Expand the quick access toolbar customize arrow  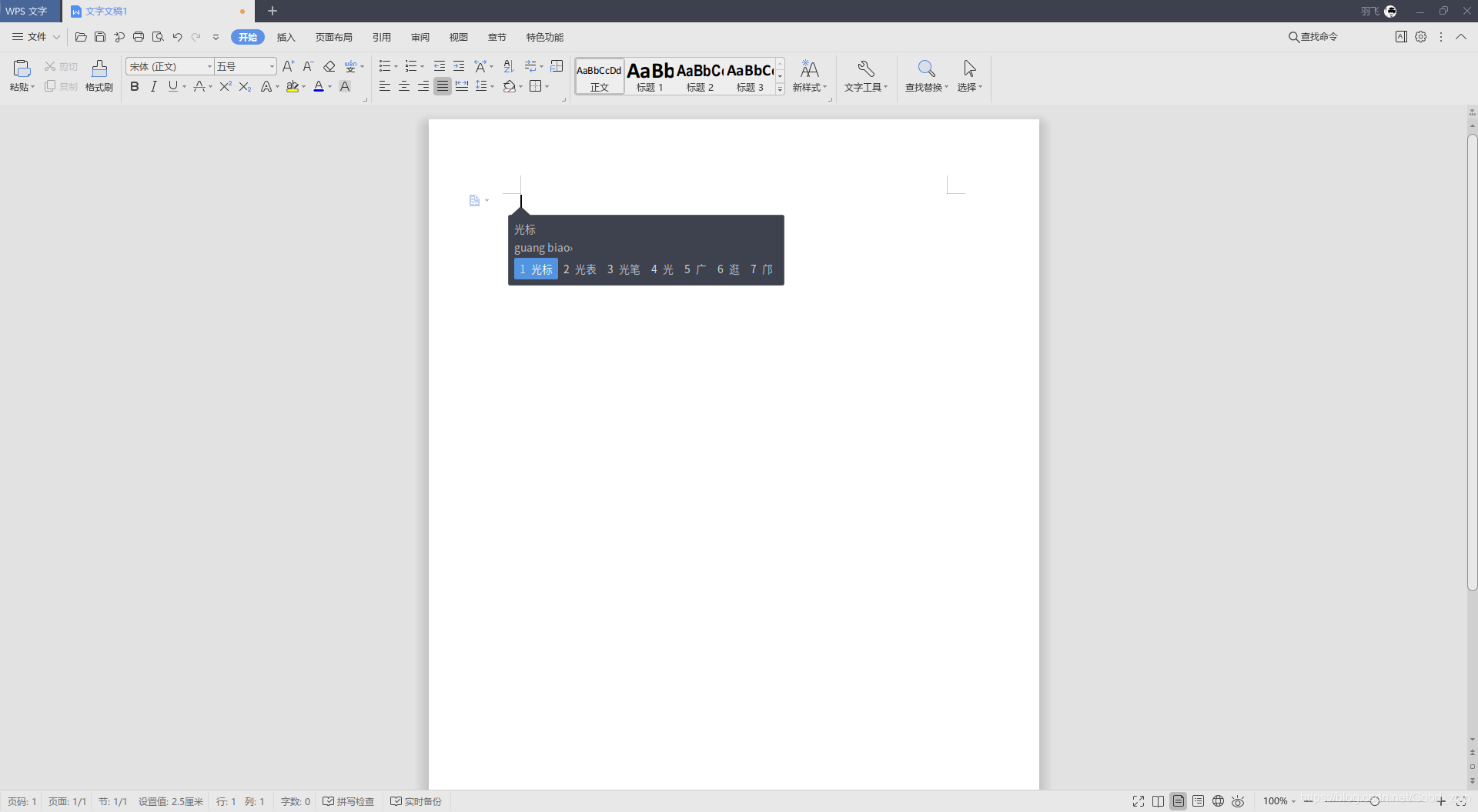click(216, 37)
